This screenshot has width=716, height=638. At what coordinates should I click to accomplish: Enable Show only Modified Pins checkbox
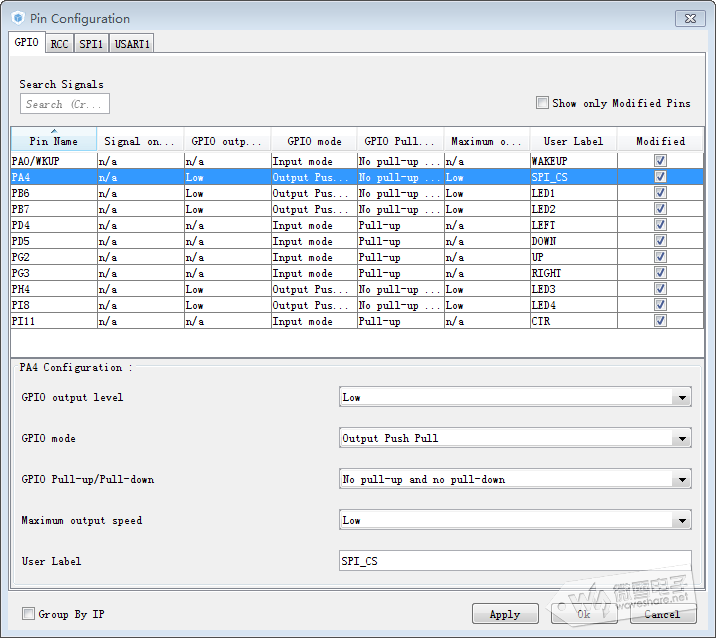542,103
